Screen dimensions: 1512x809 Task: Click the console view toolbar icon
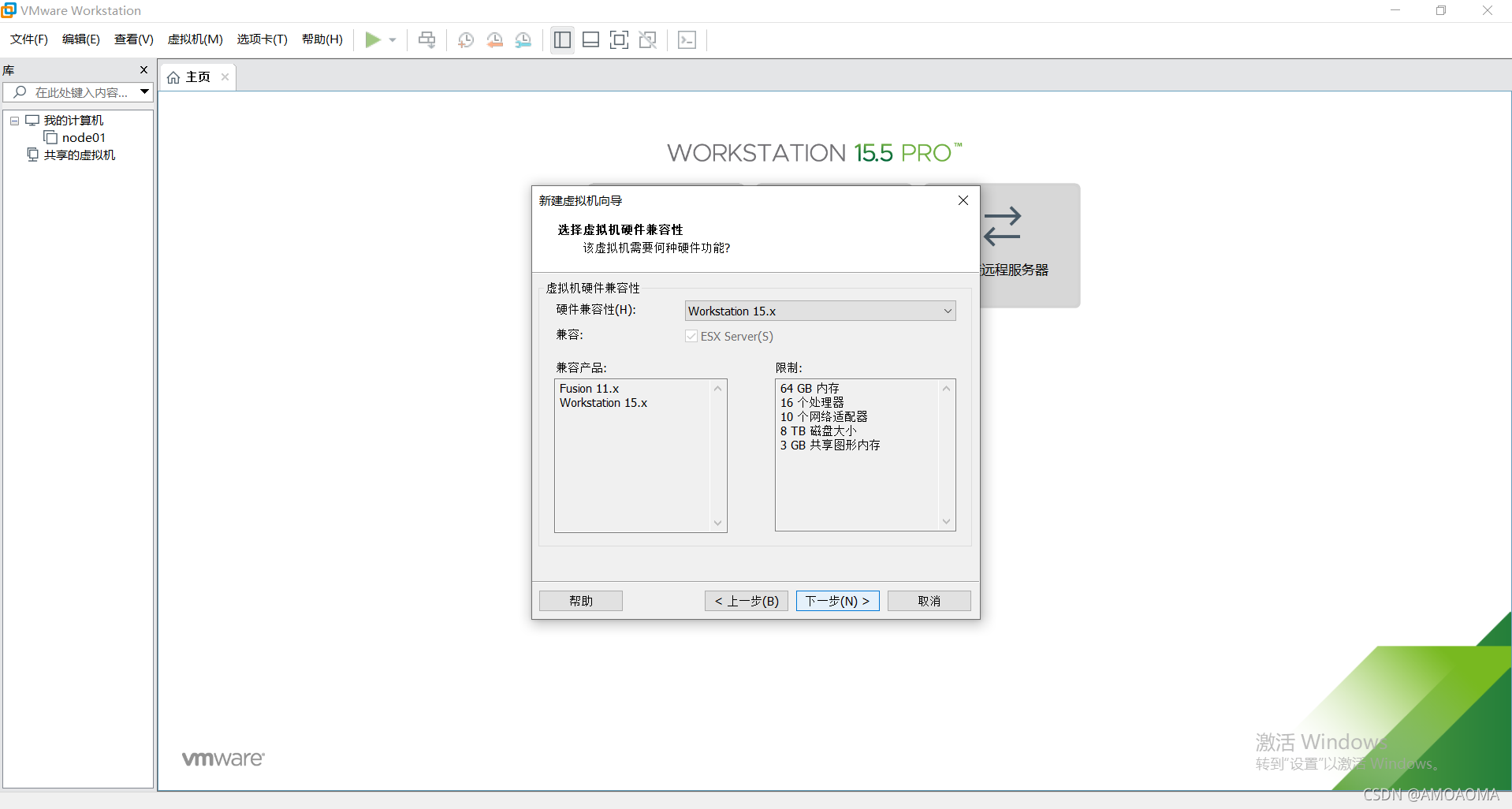click(687, 39)
